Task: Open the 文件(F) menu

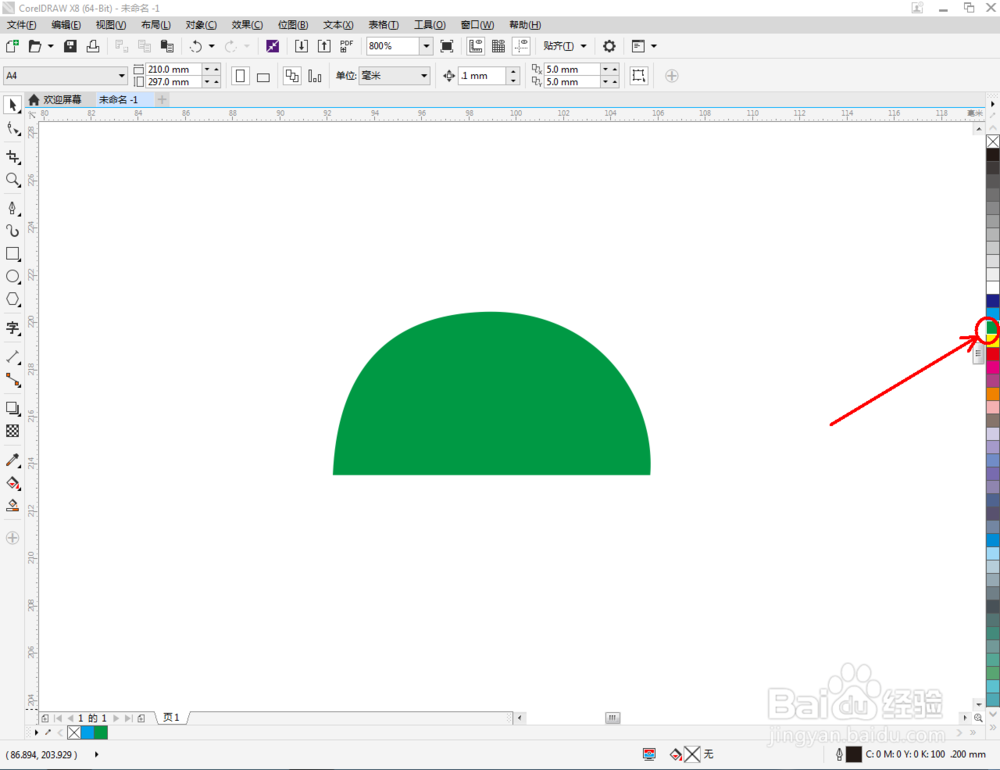Action: click(x=22, y=25)
